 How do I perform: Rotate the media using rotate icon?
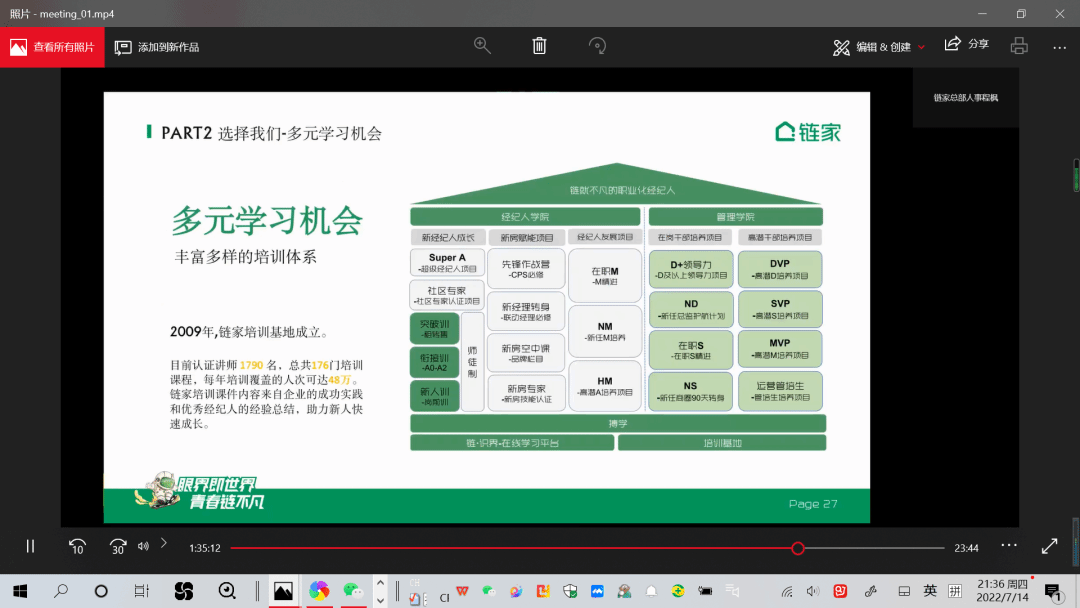[597, 46]
